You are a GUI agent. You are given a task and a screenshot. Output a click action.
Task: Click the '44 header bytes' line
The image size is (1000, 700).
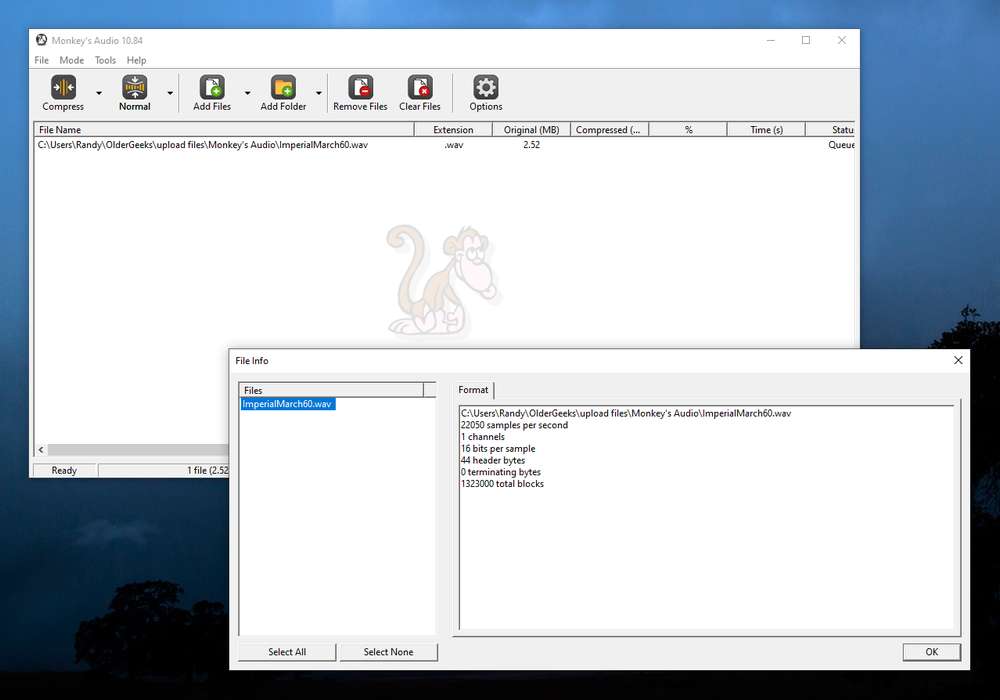493,460
